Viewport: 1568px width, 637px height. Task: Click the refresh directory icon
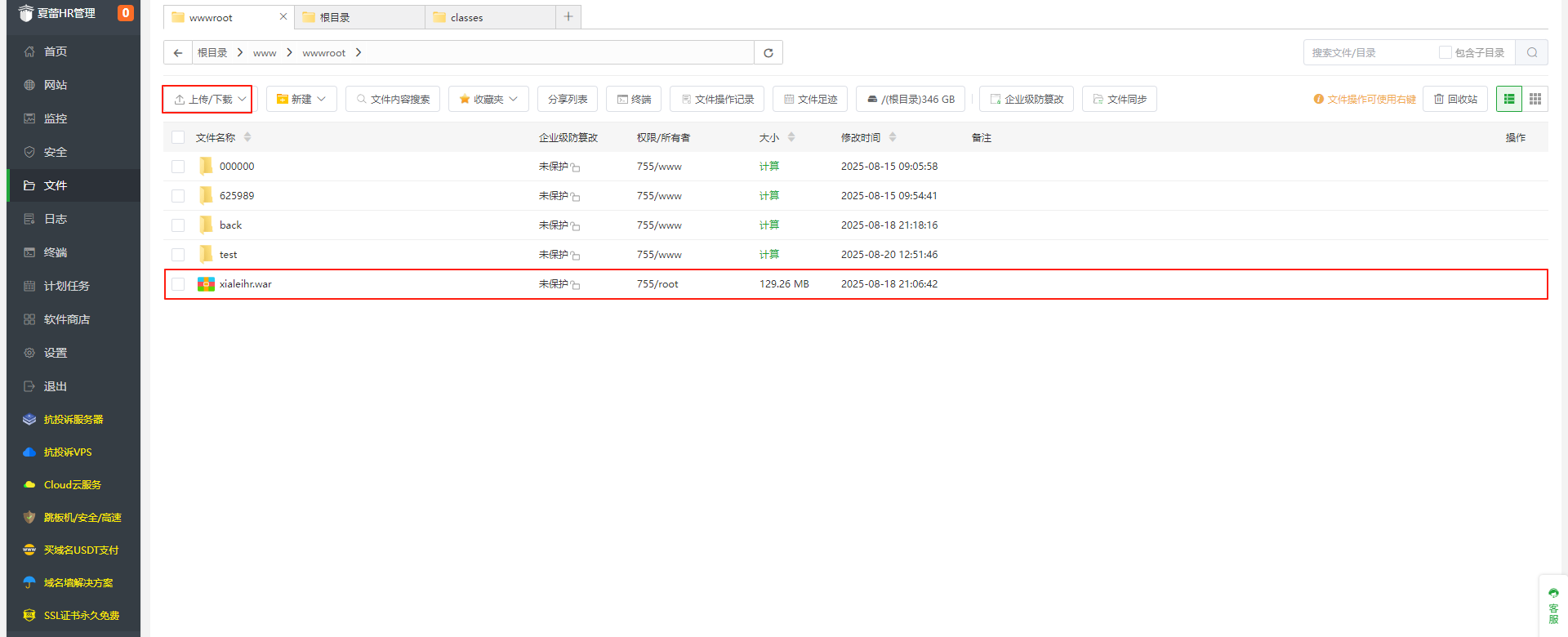768,53
